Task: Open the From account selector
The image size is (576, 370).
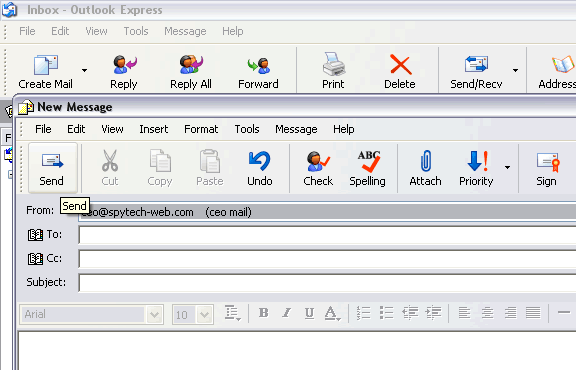Action: pos(327,212)
